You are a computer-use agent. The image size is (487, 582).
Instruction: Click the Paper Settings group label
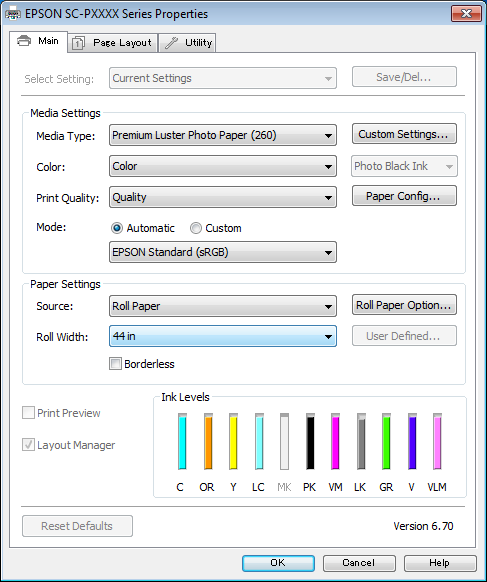(x=65, y=284)
